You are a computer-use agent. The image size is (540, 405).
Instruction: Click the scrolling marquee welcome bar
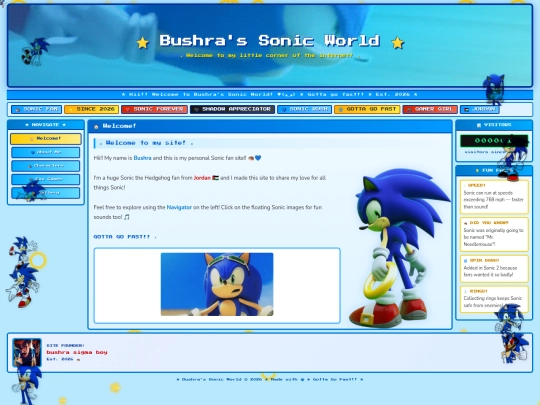point(270,94)
